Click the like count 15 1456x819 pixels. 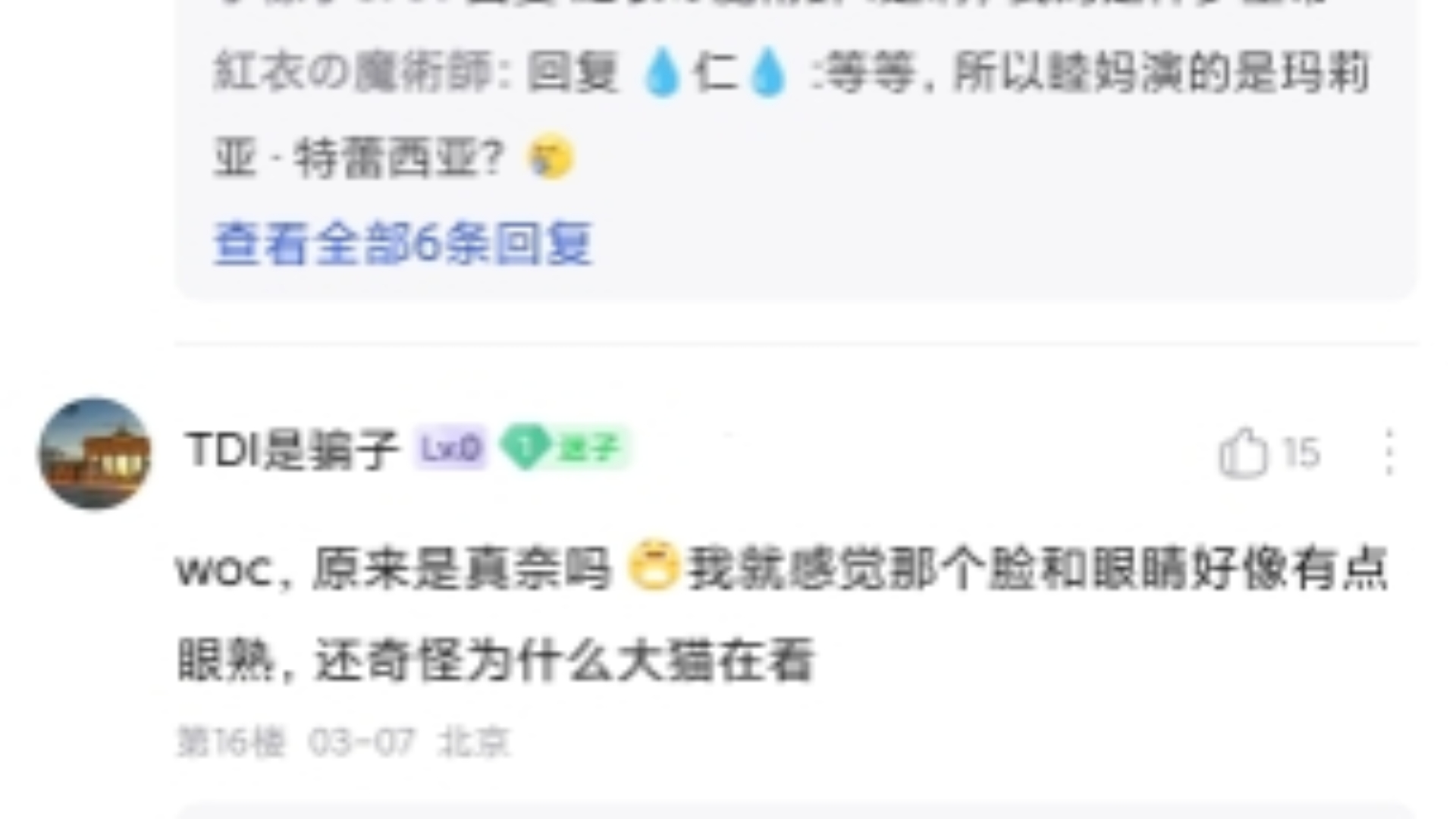[1301, 453]
